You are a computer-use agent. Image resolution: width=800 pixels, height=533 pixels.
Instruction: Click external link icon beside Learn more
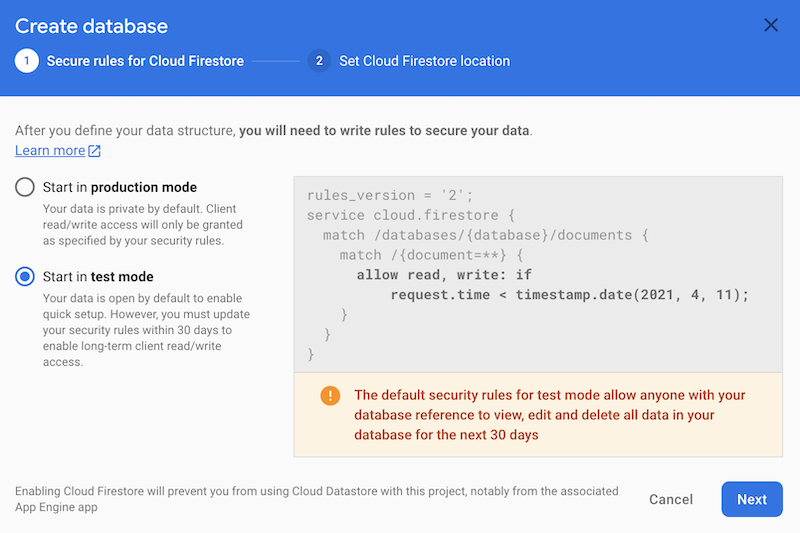pyautogui.click(x=94, y=151)
